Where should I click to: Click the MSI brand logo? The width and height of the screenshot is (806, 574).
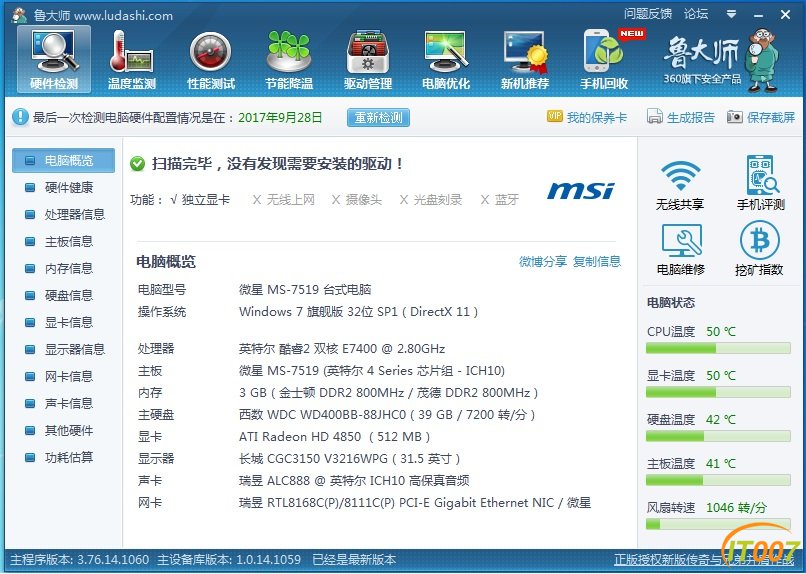click(x=580, y=191)
